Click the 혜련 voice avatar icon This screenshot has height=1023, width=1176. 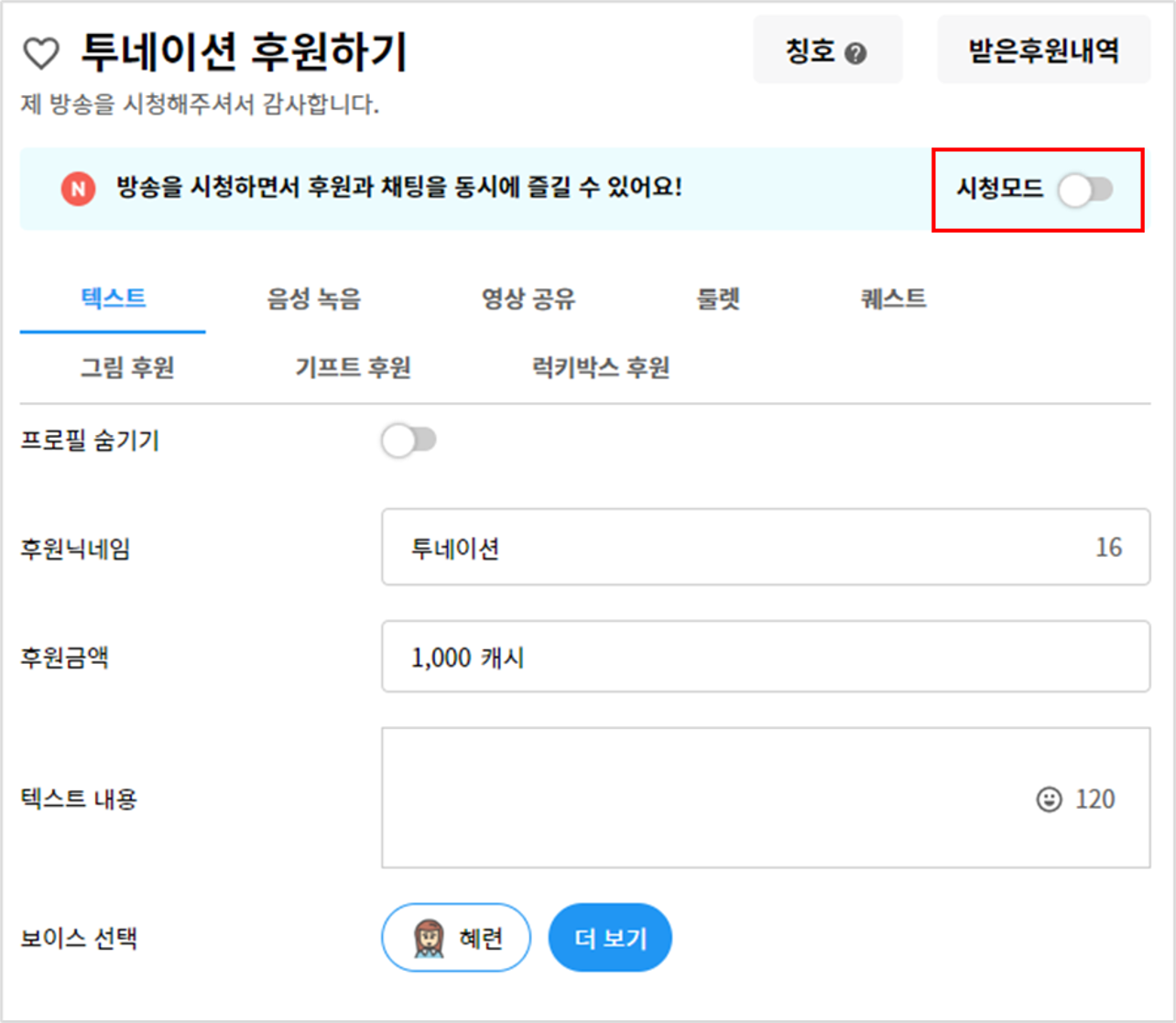pos(429,938)
